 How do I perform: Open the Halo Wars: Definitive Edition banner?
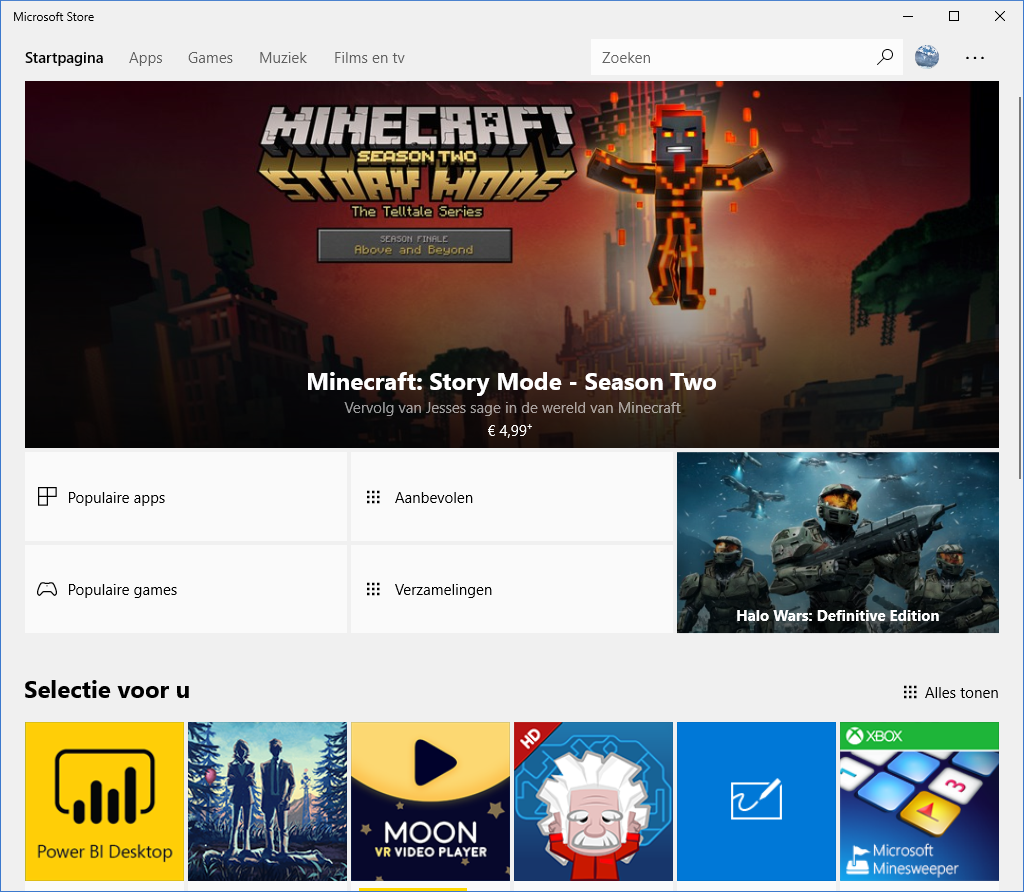tap(837, 542)
